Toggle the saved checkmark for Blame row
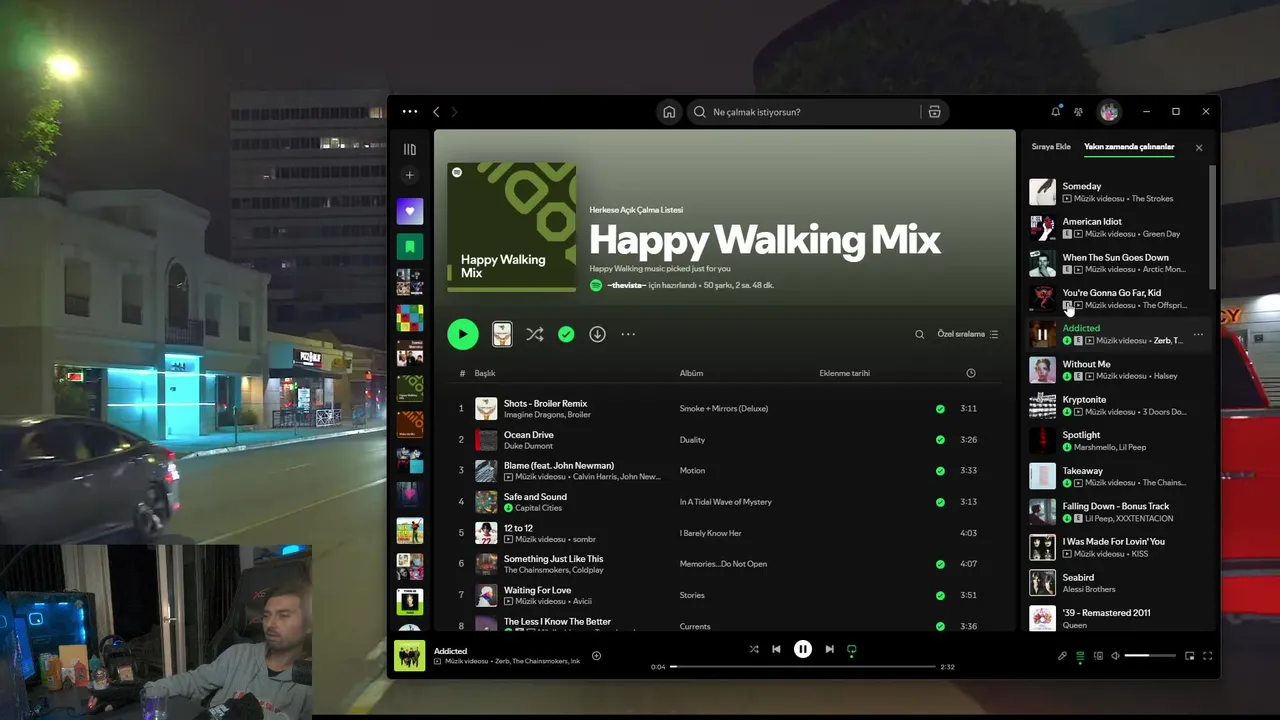 point(940,470)
